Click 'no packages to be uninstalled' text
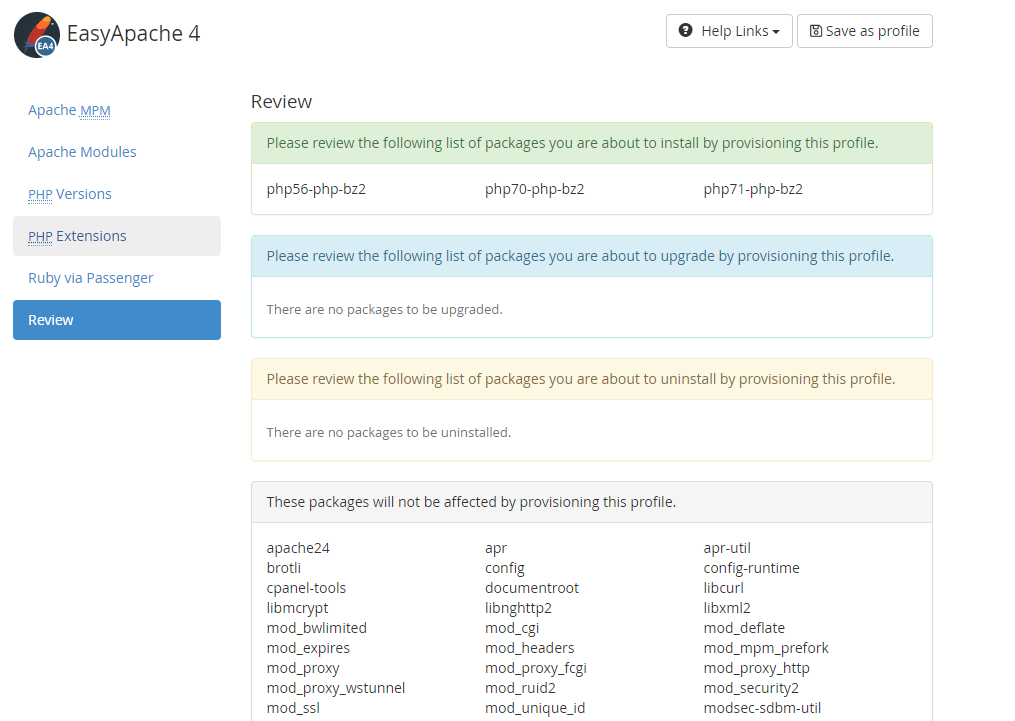Viewport: 1015px width, 721px height. 388,432
